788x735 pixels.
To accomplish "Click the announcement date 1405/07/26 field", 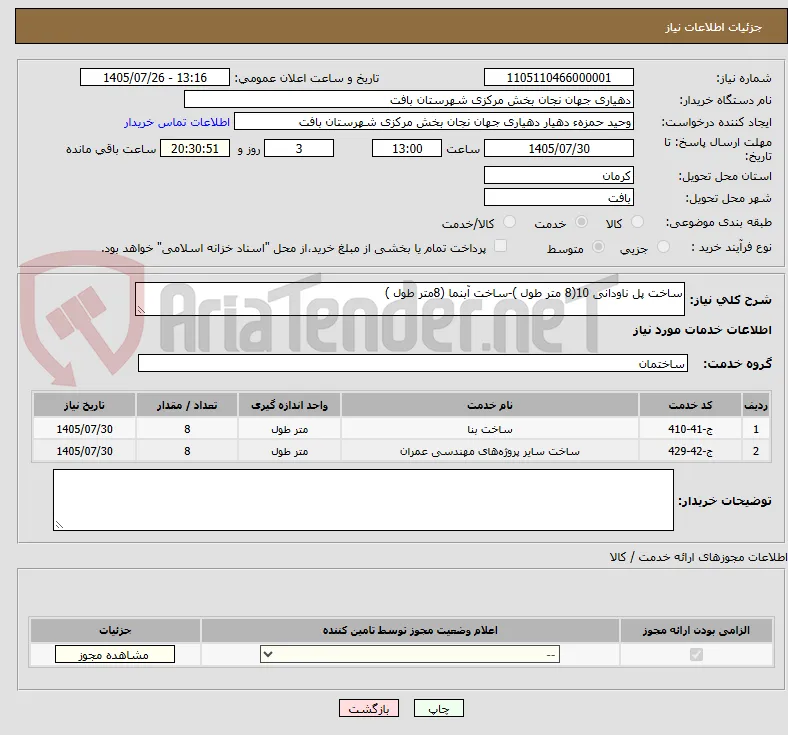I will coord(155,77).
